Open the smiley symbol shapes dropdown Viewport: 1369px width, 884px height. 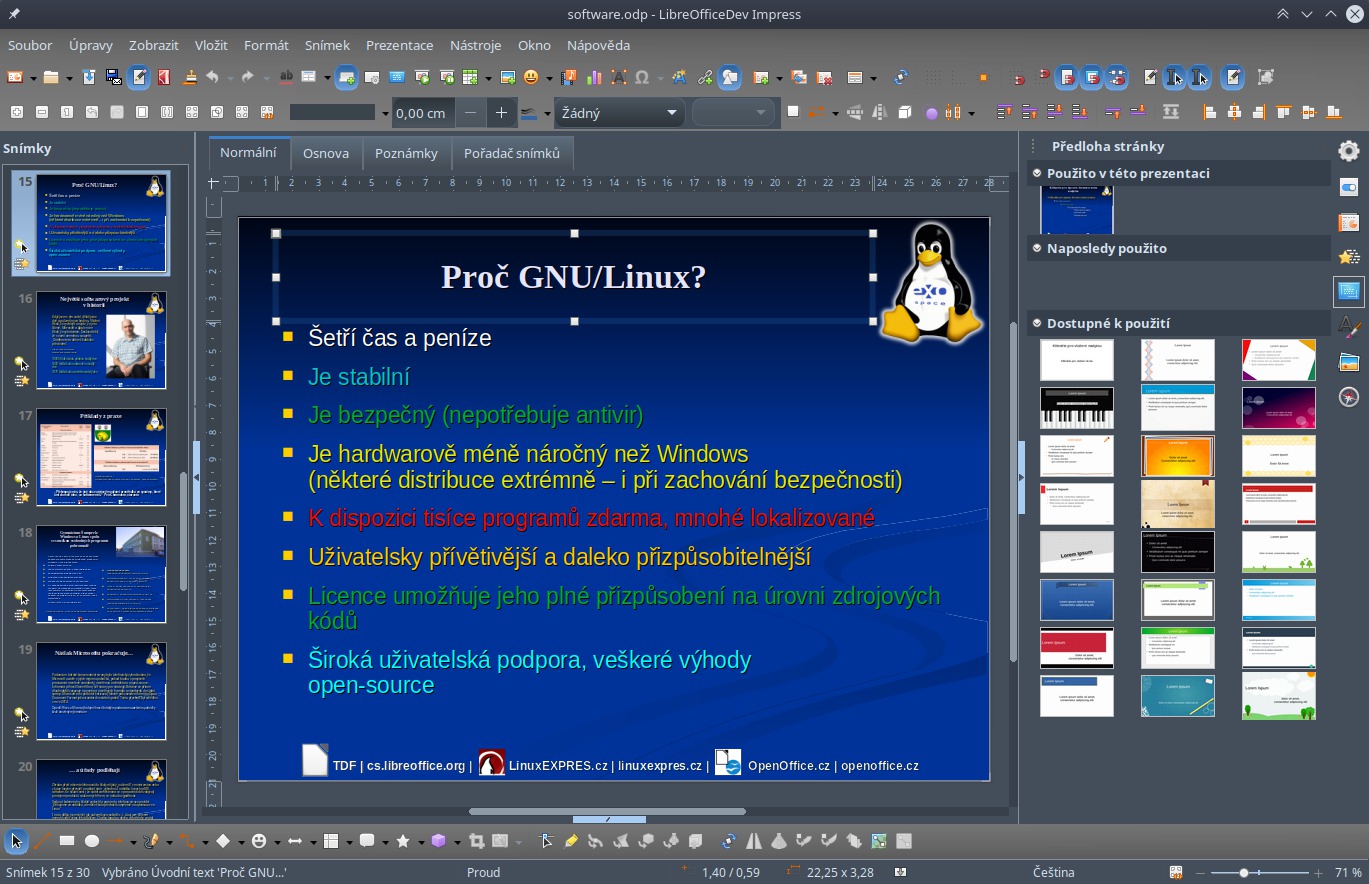(277, 842)
